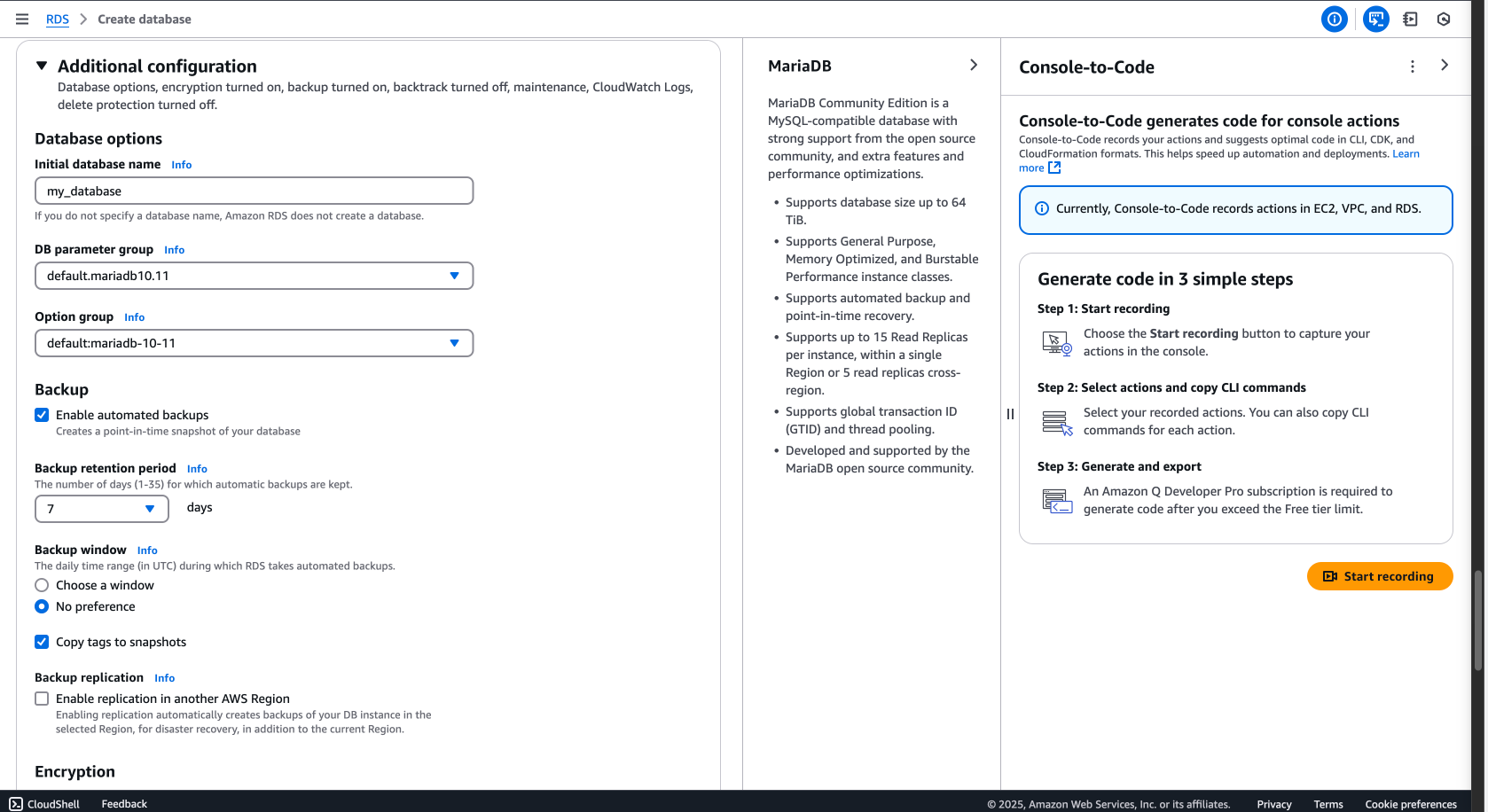1488x812 pixels.
Task: Open the CloudShell icon in top header
Action: point(1410,19)
